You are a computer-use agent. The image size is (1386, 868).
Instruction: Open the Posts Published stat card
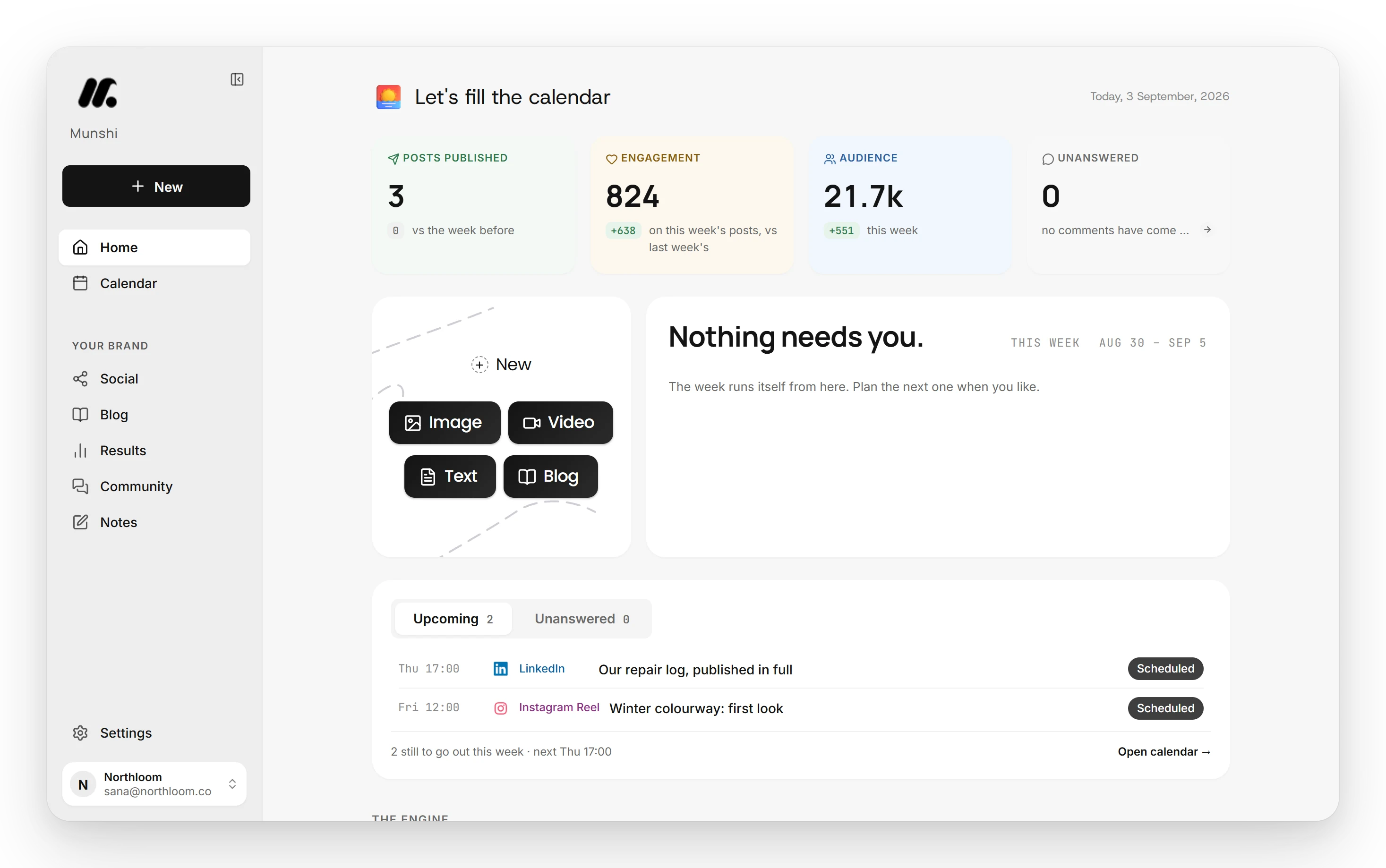coord(474,205)
